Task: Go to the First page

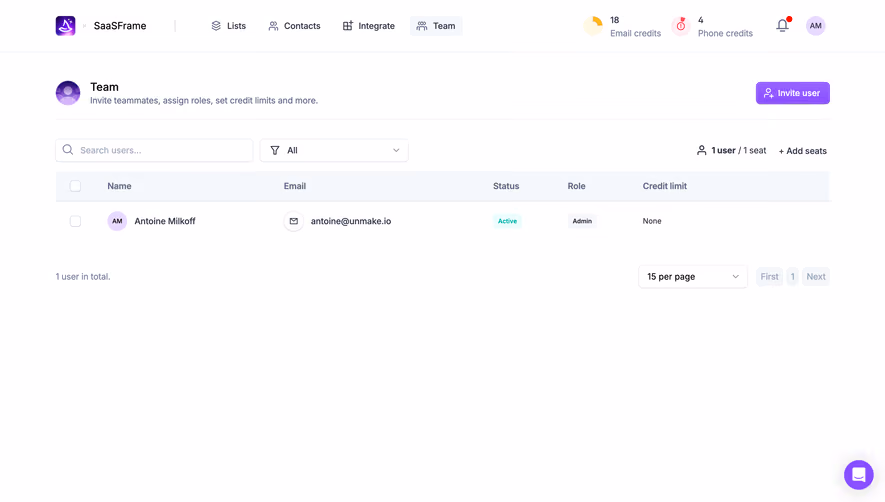Action: (769, 277)
